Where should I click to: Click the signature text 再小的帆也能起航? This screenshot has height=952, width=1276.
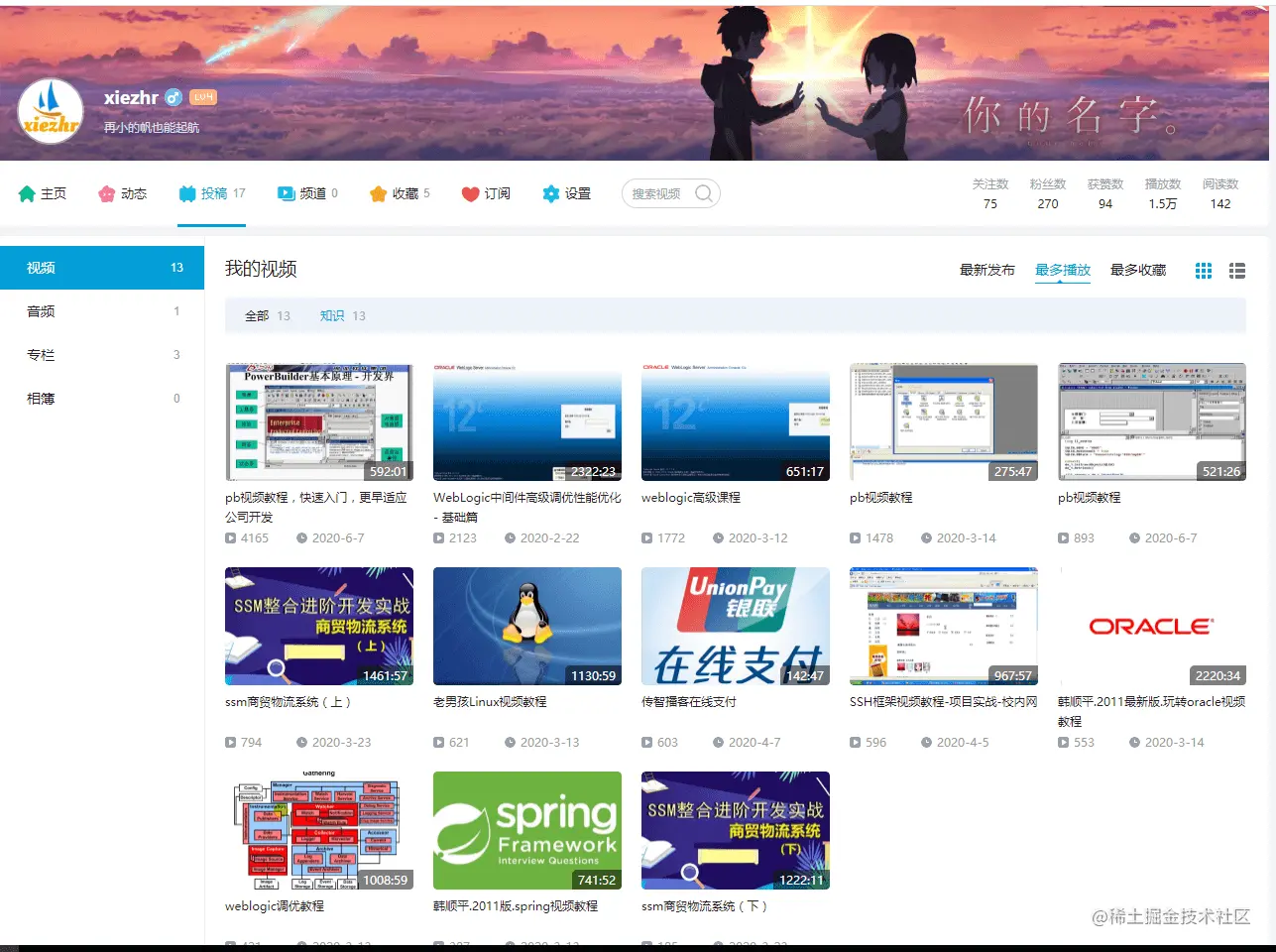point(152,128)
